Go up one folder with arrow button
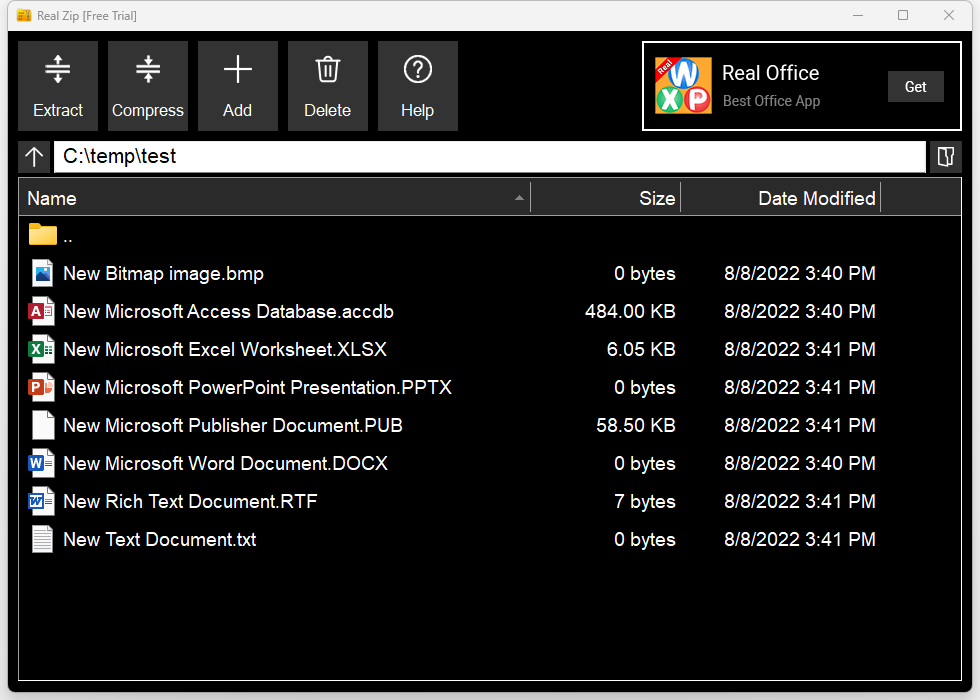This screenshot has height=700, width=980. [34, 157]
